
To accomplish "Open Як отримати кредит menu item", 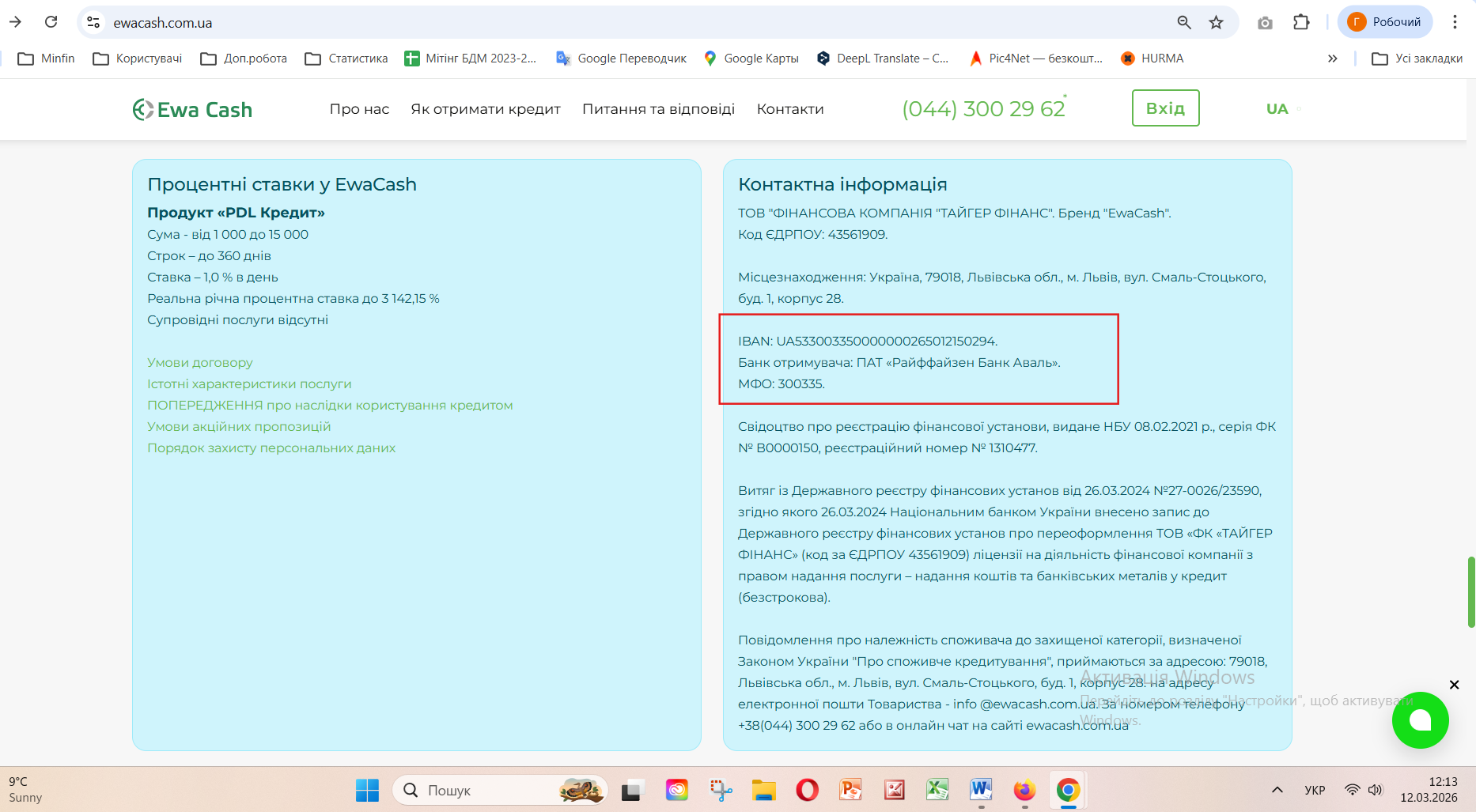I will click(x=486, y=109).
